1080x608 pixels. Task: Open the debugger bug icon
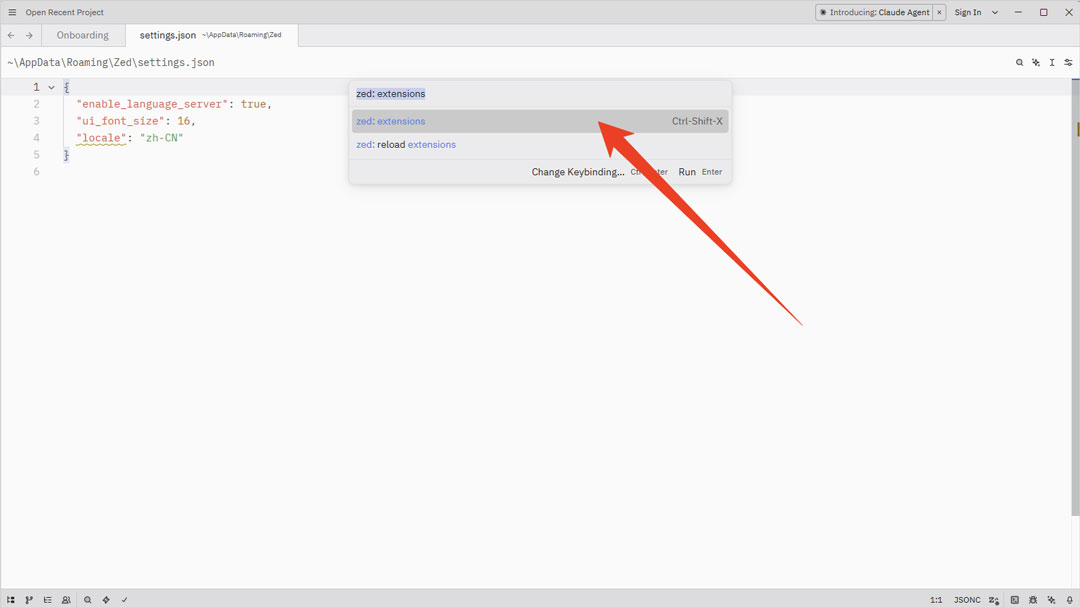point(1033,600)
